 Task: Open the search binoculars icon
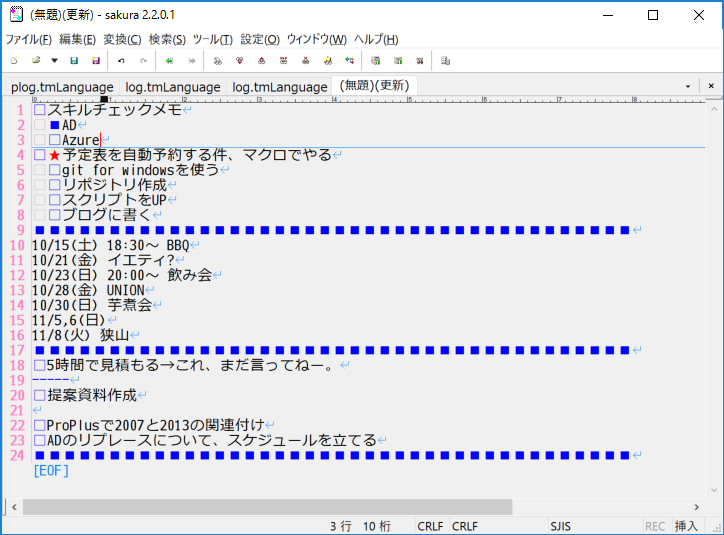pyautogui.click(x=217, y=60)
